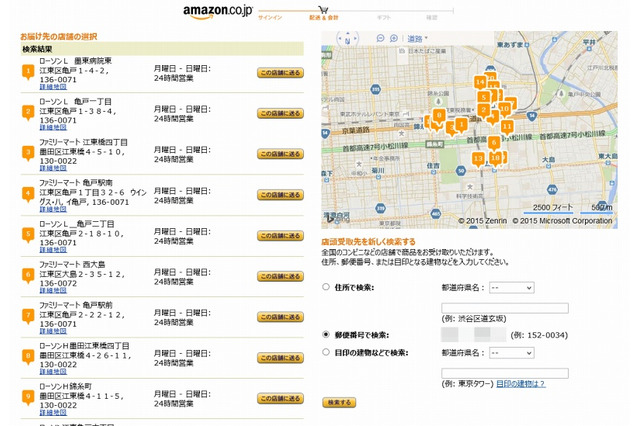Click the ファミリーマート 西大島 store name
640x426 pixels.
[x=72, y=264]
